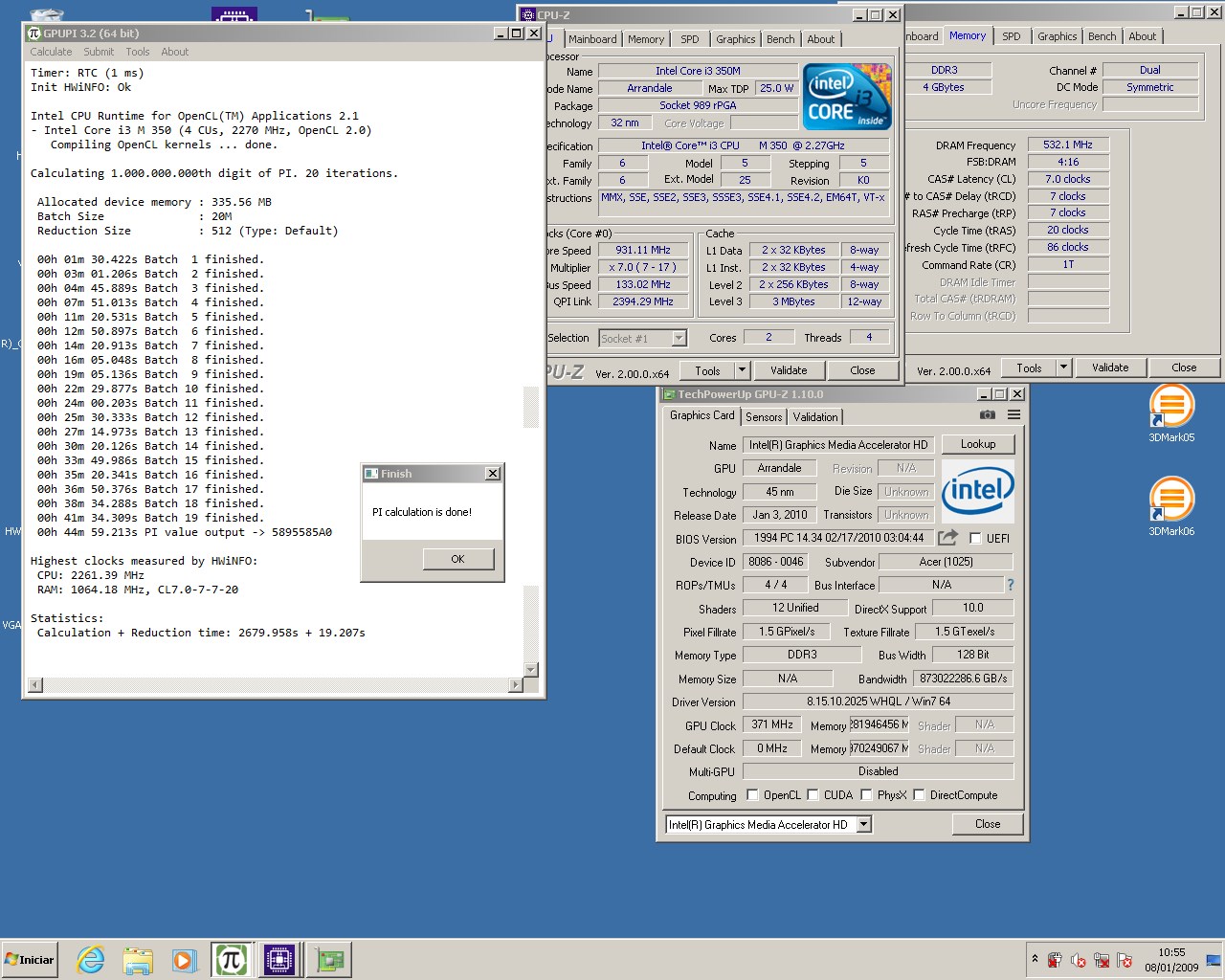The height and width of the screenshot is (980, 1225).
Task: Switch to Bench tab in front CPU-Z
Action: click(781, 39)
